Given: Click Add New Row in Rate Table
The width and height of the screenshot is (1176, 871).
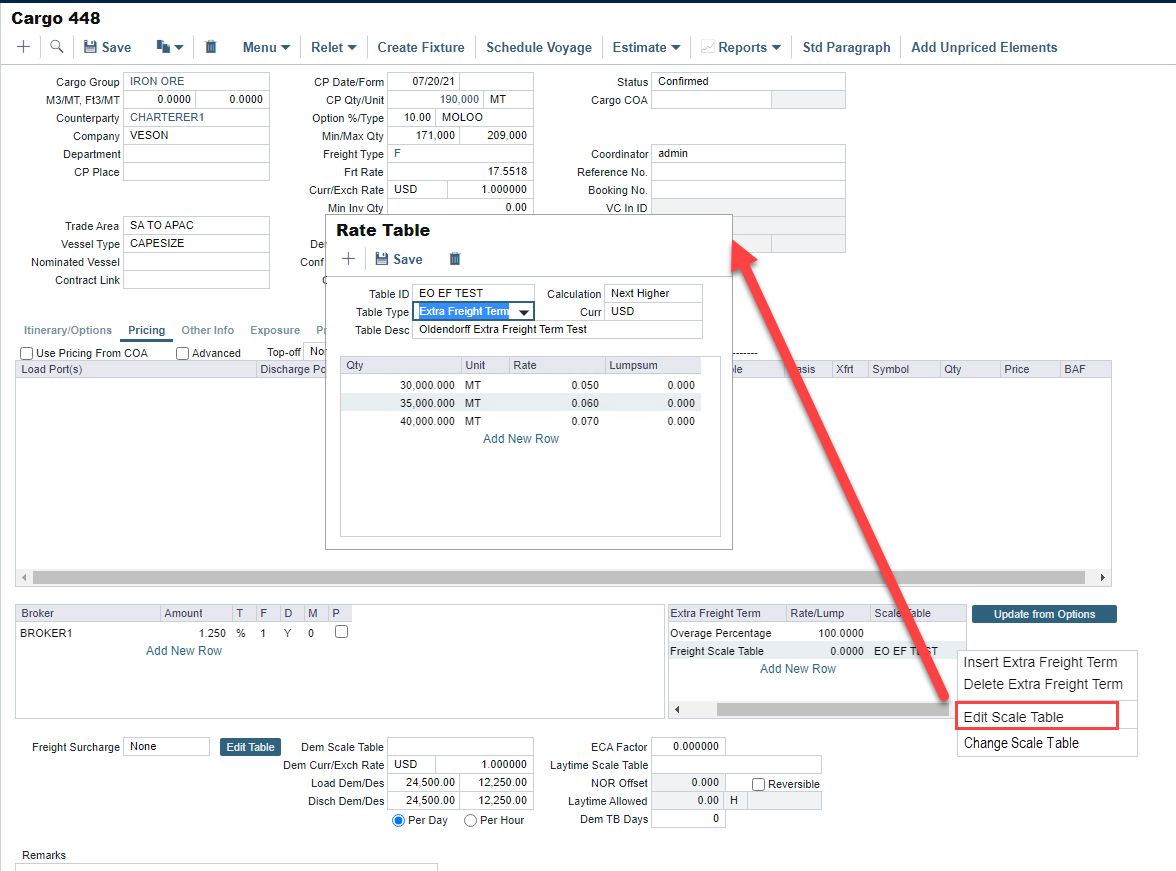Looking at the screenshot, I should [x=521, y=439].
